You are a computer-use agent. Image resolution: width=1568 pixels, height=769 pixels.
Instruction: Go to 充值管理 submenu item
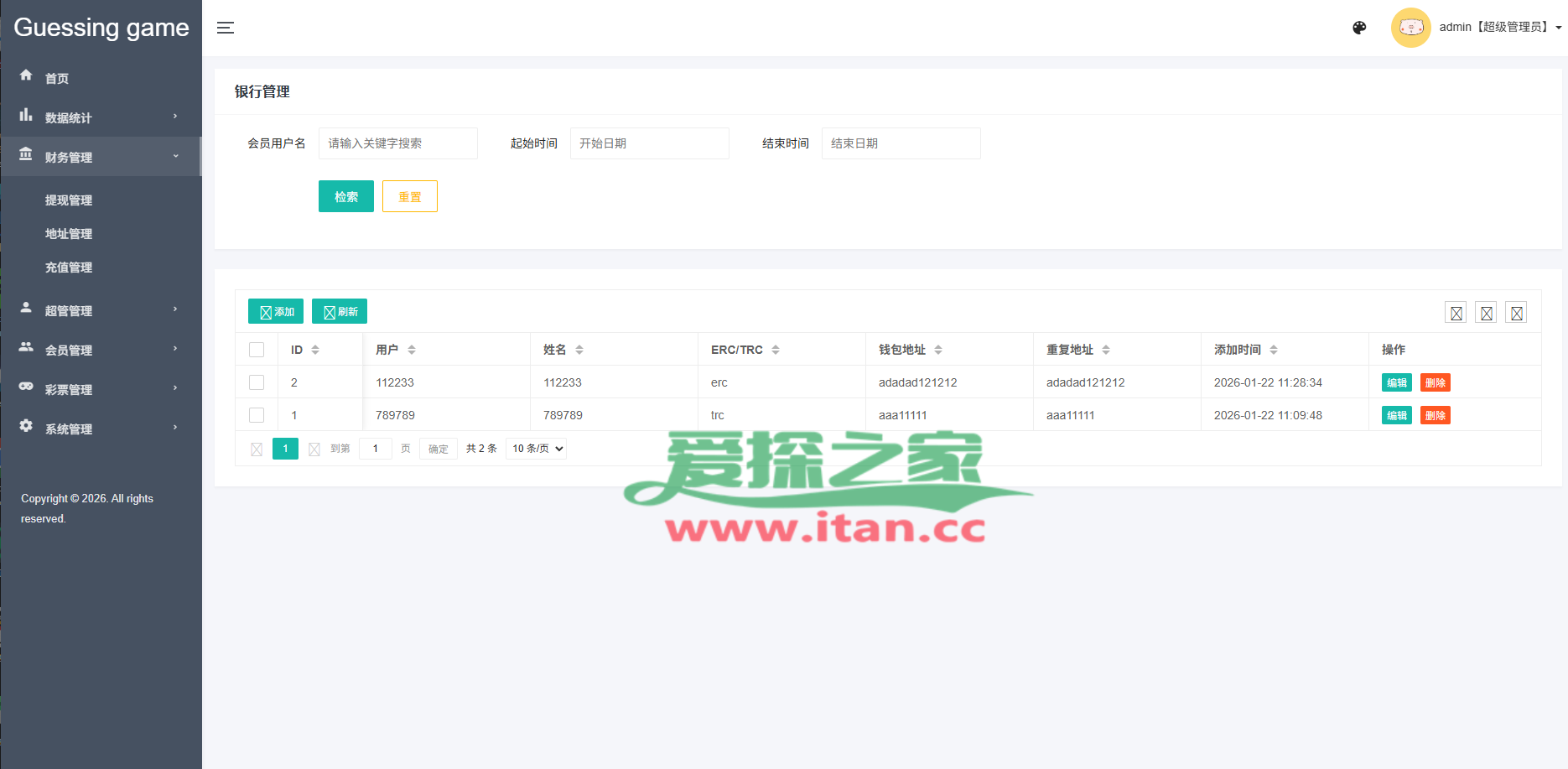[69, 268]
